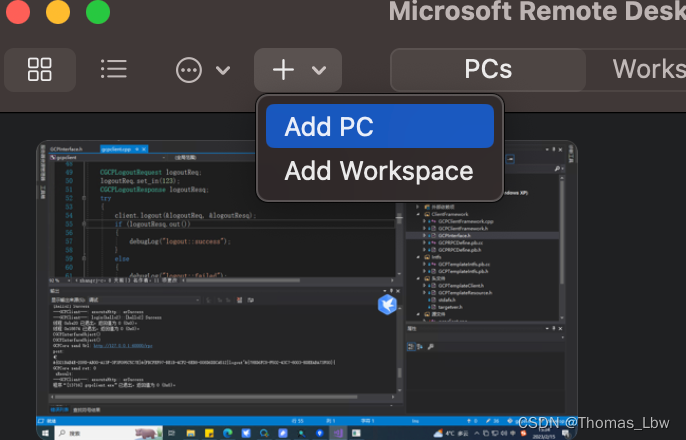Select GCPTemplateIntfs.pb.cc in Solution Explorer
Viewport: 686px width, 440px height.
[x=464, y=264]
